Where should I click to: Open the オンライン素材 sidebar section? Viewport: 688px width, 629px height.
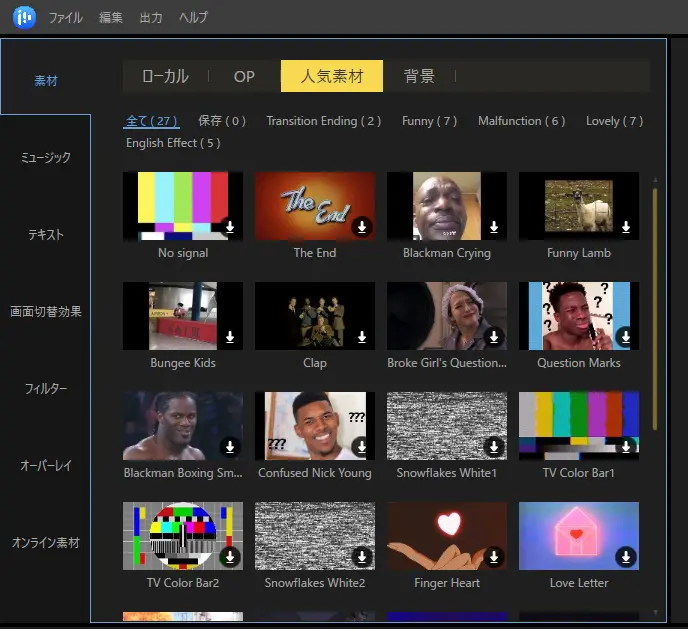pos(46,543)
